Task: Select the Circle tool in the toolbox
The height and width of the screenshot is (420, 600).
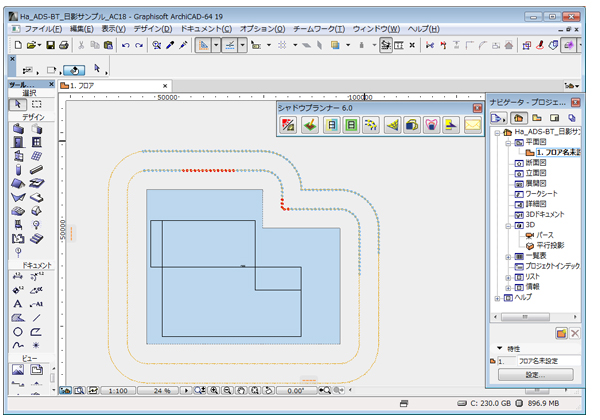Action: [x=18, y=332]
